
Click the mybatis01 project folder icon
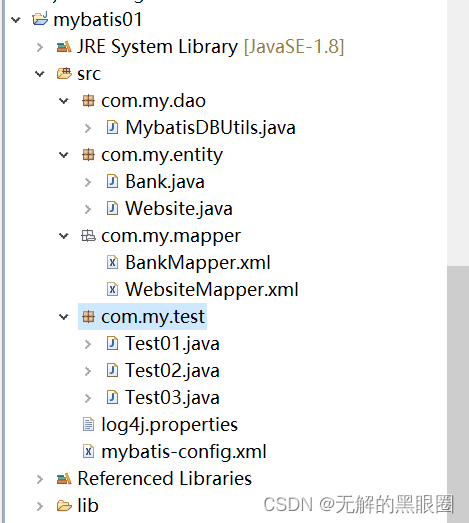(40, 19)
